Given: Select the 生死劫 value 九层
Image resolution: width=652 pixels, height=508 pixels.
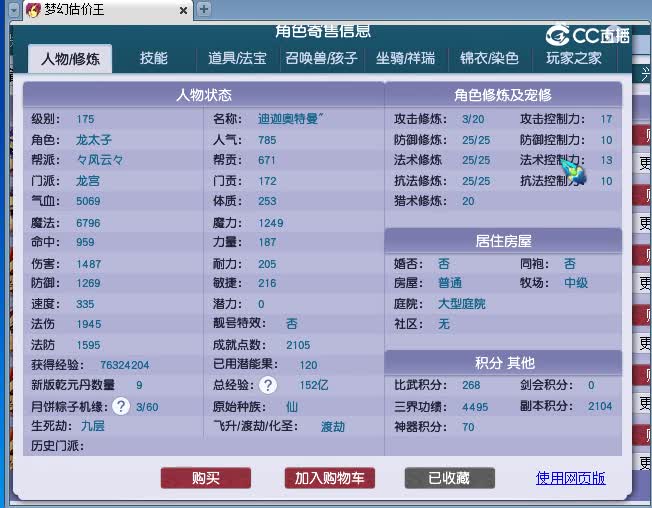Looking at the screenshot, I should [93, 426].
